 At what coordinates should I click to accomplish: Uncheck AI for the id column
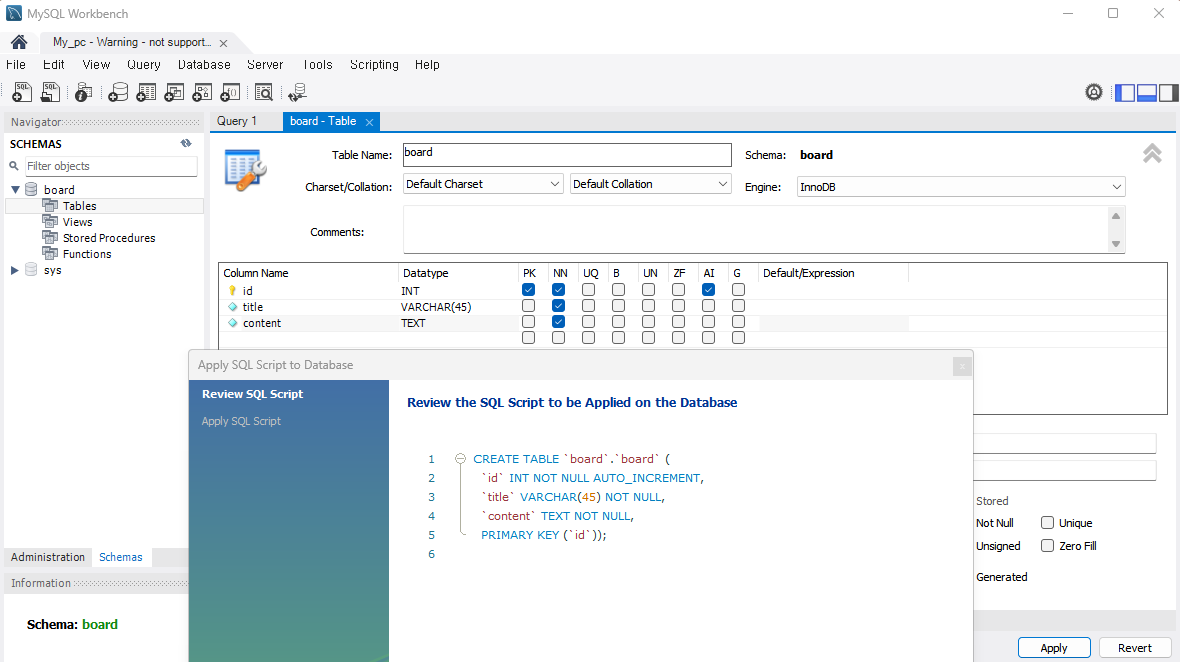pos(708,290)
